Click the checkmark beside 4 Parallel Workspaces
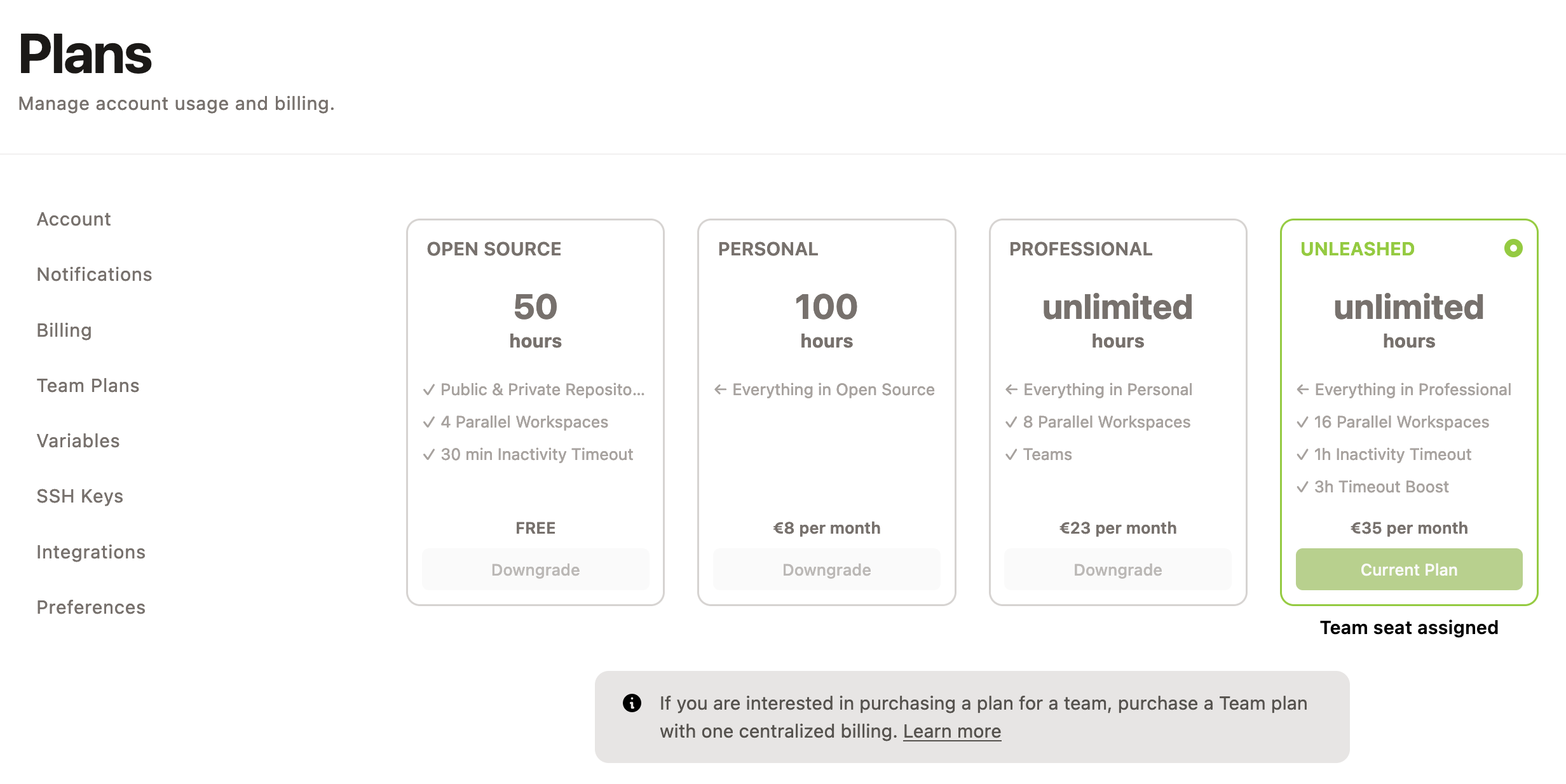The image size is (1566, 784). pos(428,421)
